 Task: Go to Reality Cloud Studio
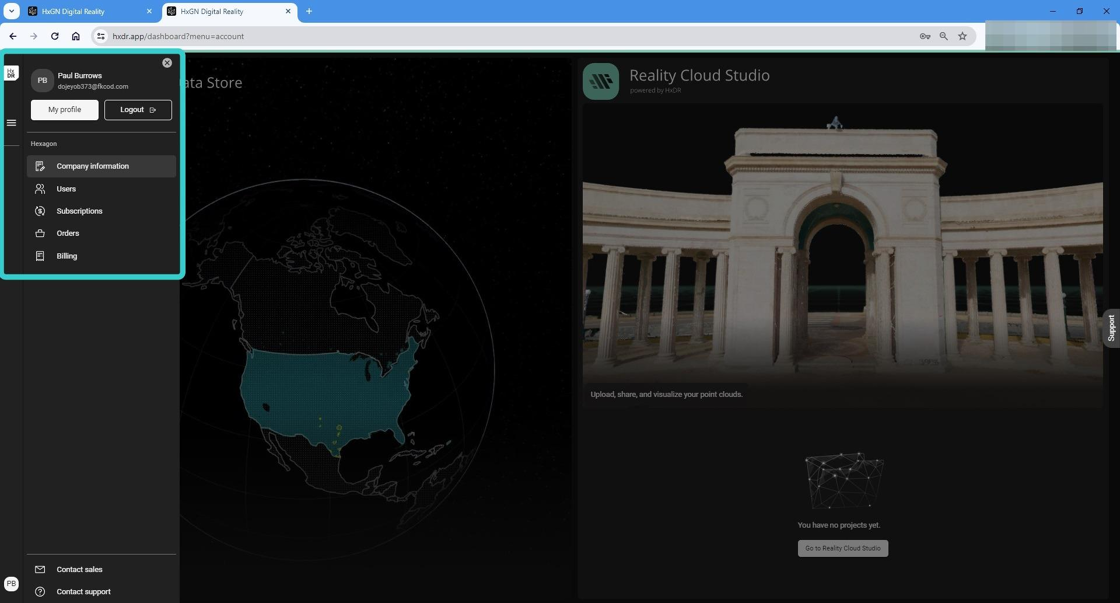(843, 548)
